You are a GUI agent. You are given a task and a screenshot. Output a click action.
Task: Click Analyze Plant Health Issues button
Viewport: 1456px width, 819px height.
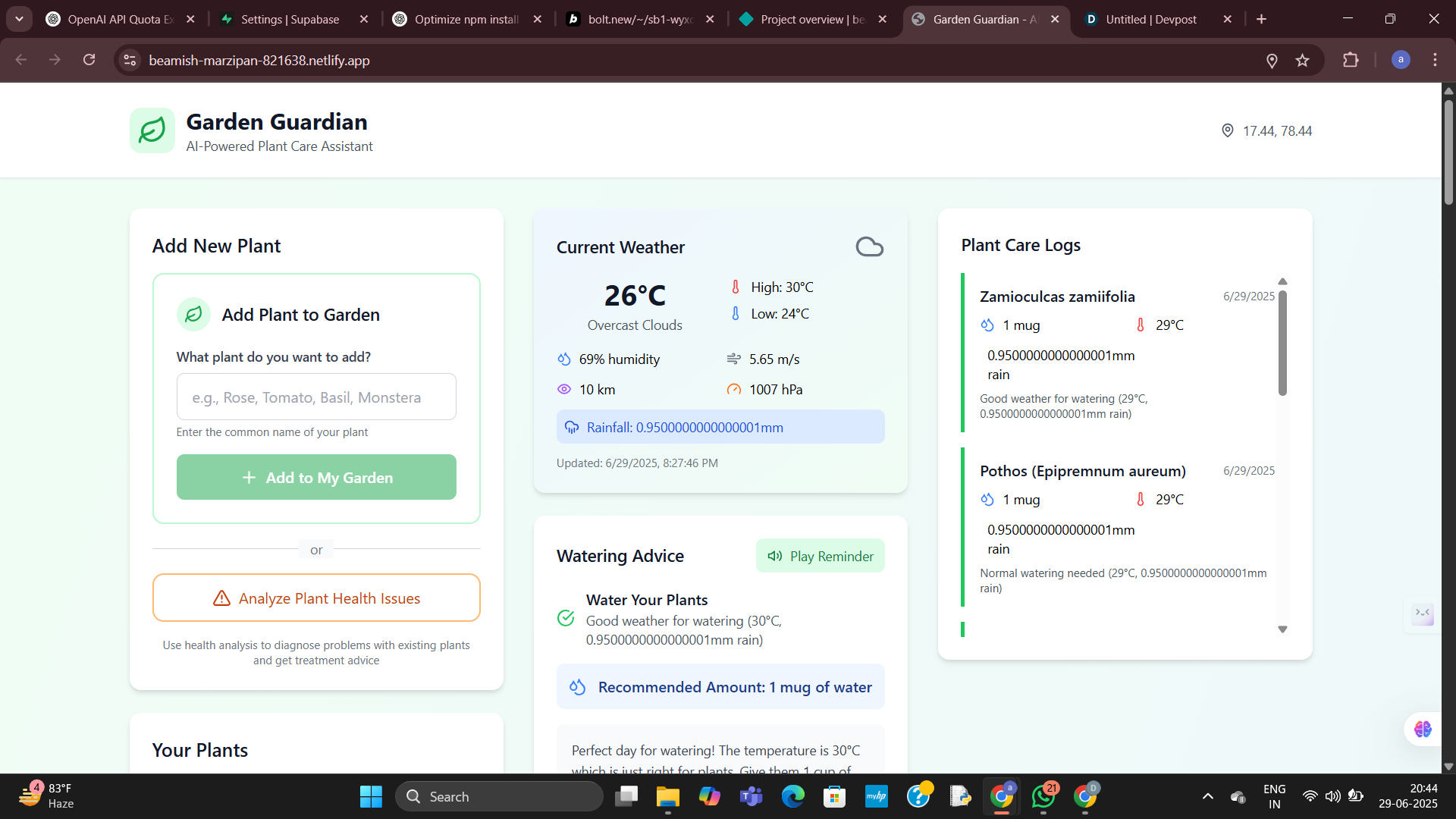tap(316, 598)
